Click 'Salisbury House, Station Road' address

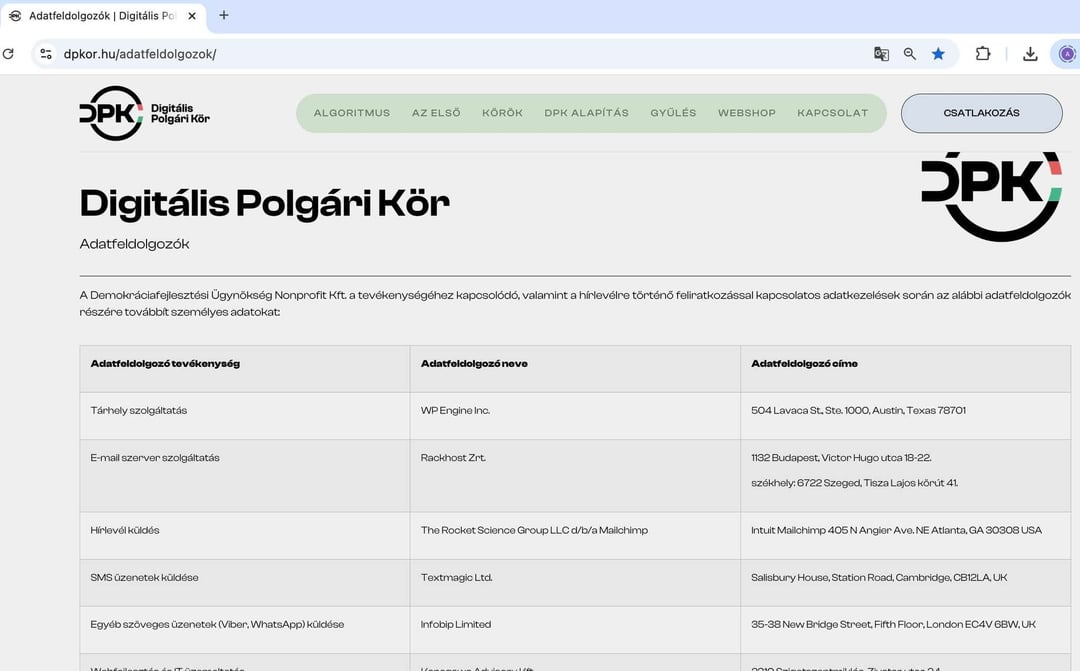tap(879, 577)
